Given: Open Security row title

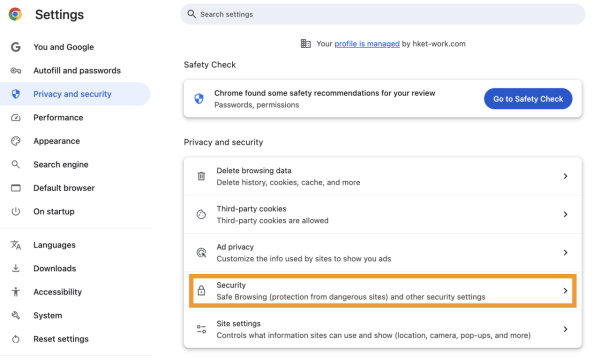Looking at the screenshot, I should [x=231, y=285].
